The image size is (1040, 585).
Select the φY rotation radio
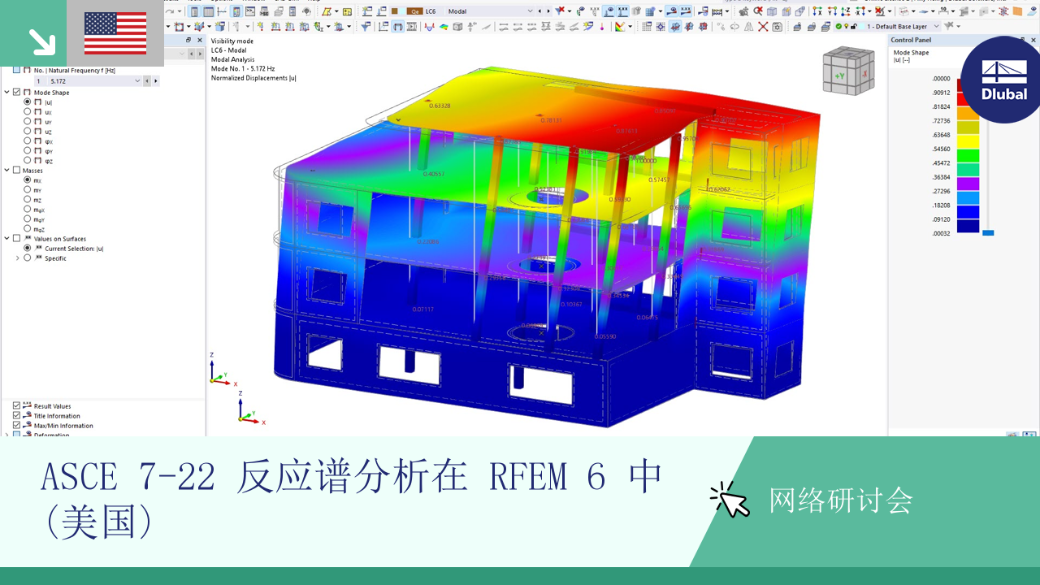pos(27,151)
